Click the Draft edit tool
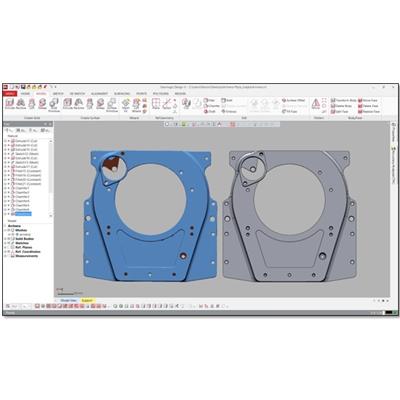Screen dimensions: 400x400 pyautogui.click(x=210, y=112)
